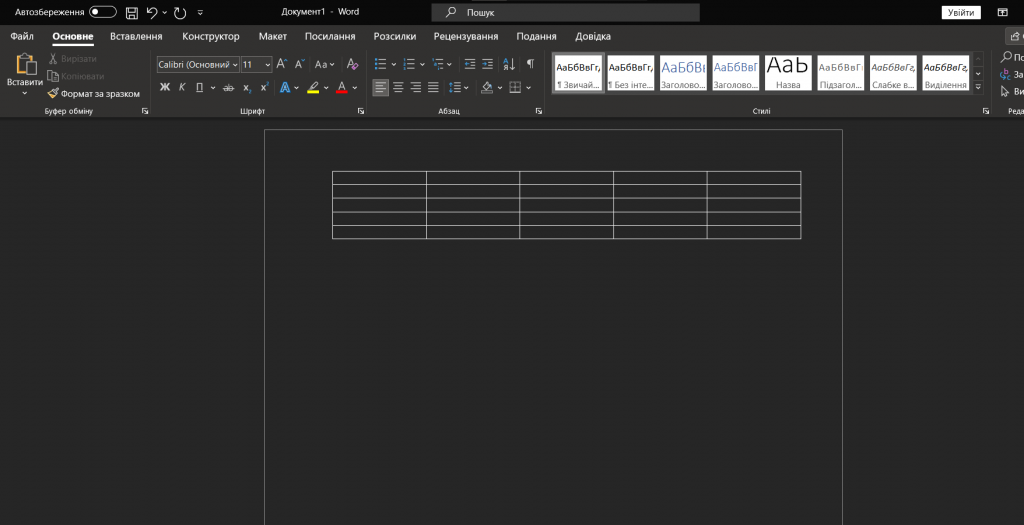Clear all formatting with eraser A icon
This screenshot has width=1024, height=525.
tap(352, 64)
